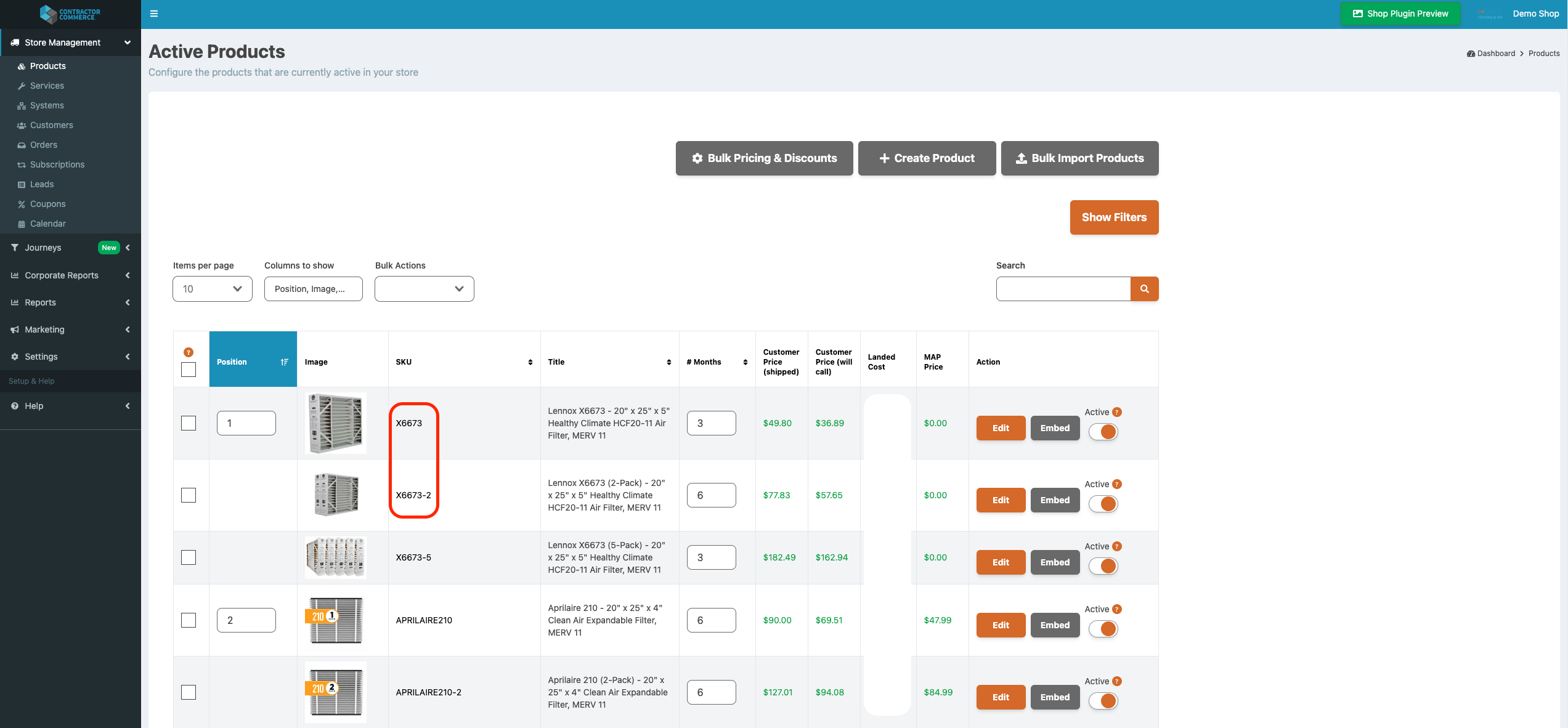
Task: Check the APRILAIRE210 row checkbox
Action: tap(189, 620)
